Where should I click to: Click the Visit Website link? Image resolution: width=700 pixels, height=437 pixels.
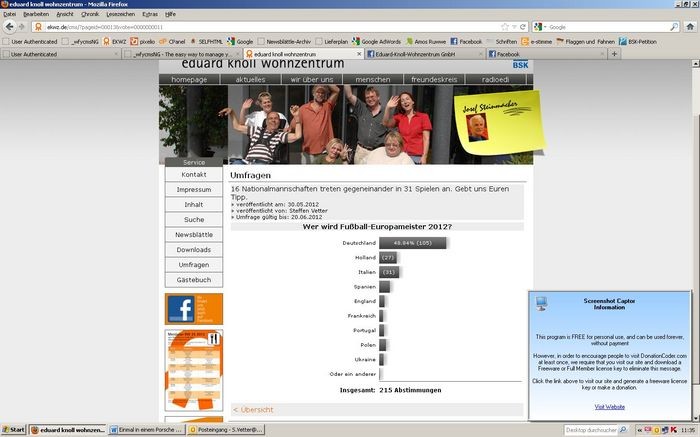coord(609,407)
